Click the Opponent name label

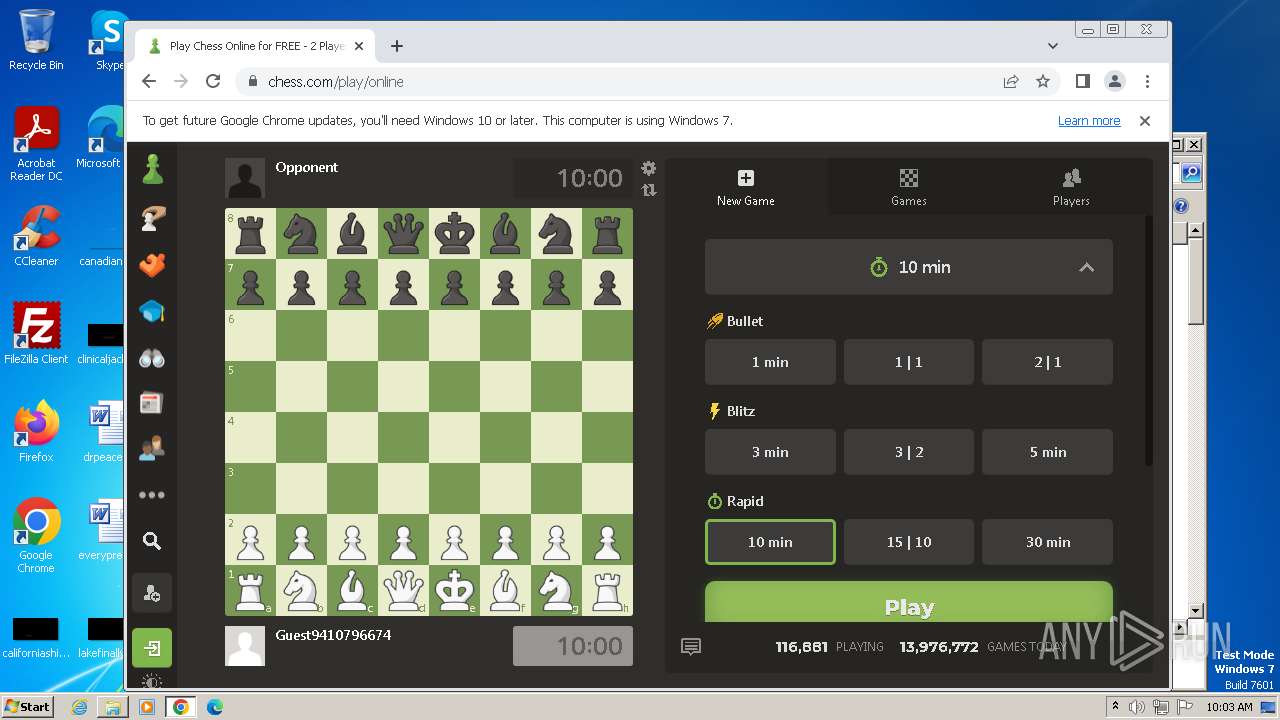[307, 167]
